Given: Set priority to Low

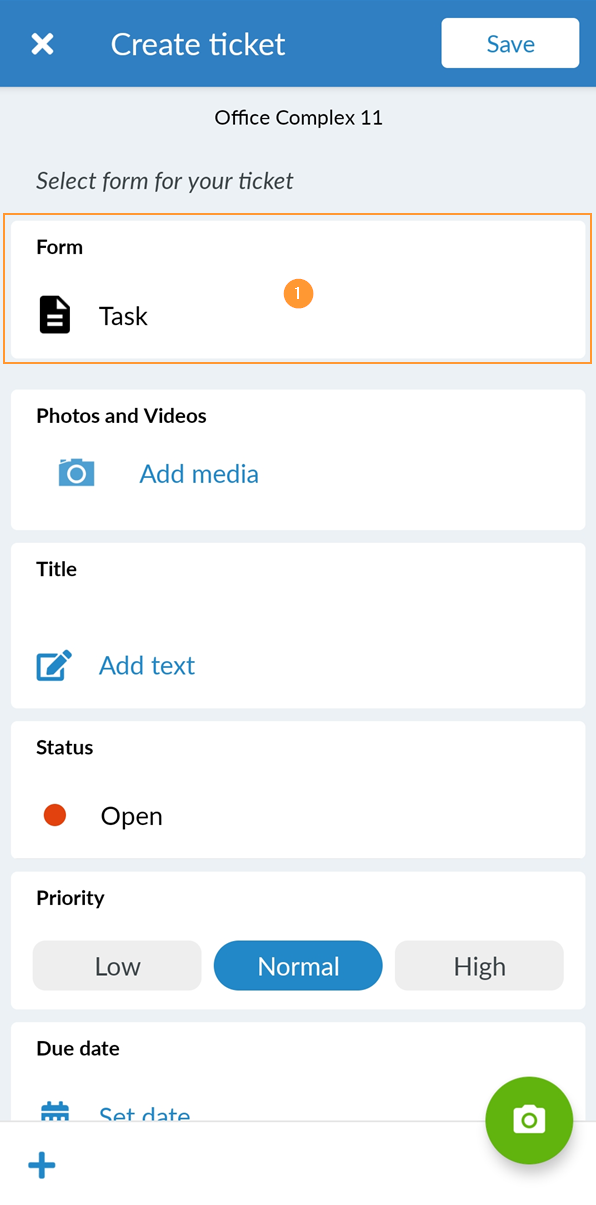Looking at the screenshot, I should point(117,966).
